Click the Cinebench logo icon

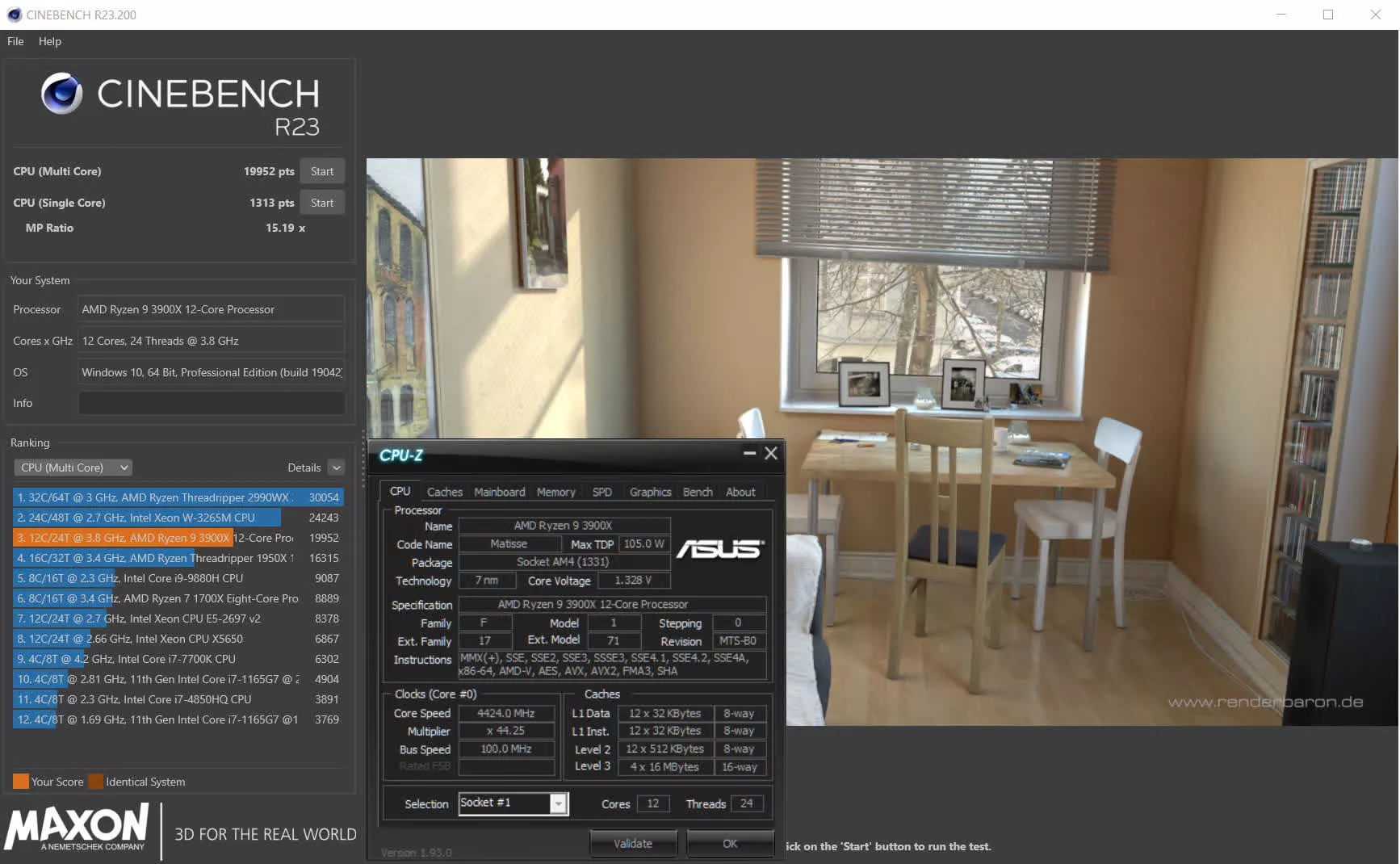coord(62,94)
